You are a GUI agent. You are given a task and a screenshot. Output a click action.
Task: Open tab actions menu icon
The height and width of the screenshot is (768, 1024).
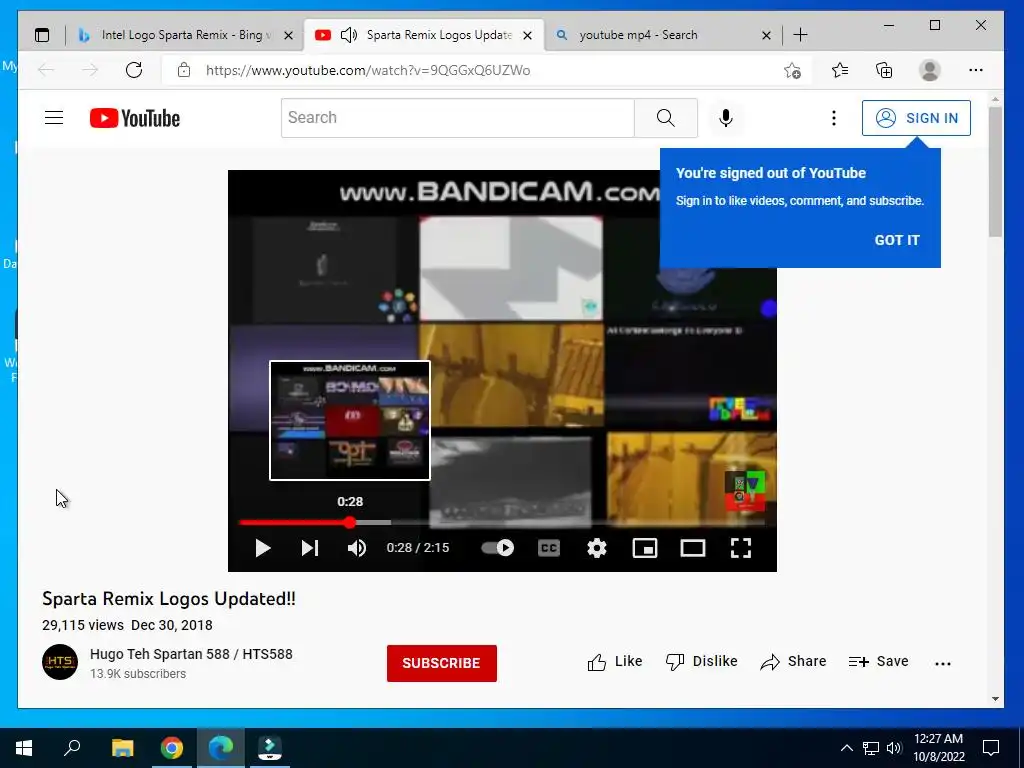point(42,35)
